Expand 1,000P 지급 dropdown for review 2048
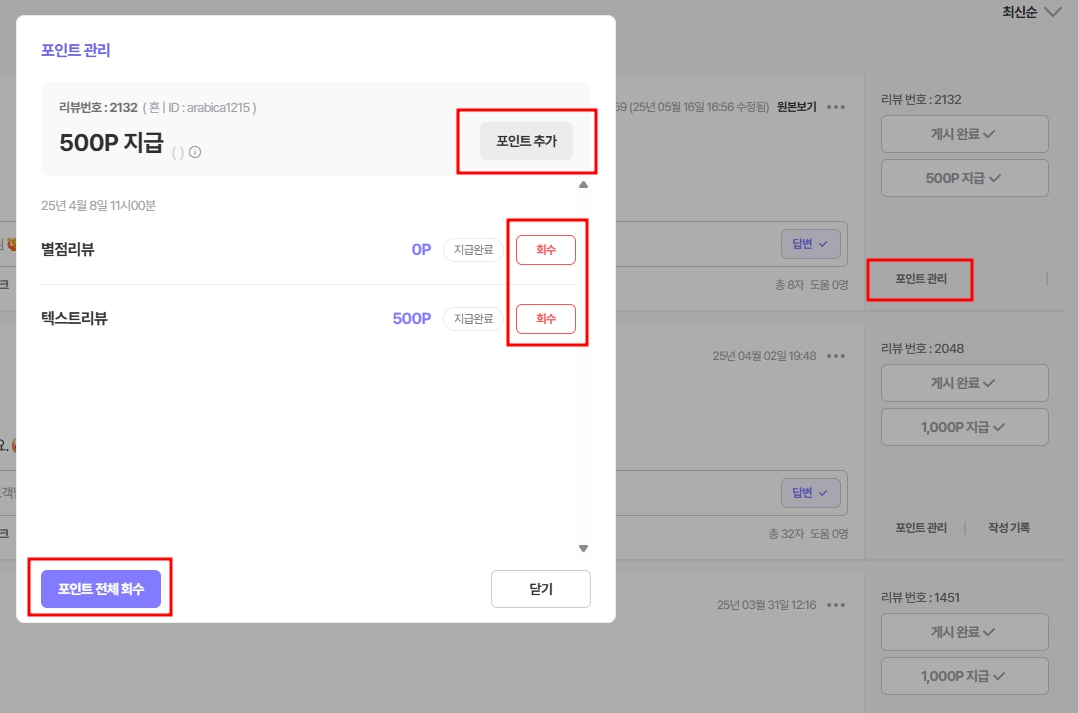The height and width of the screenshot is (713, 1078). [965, 427]
